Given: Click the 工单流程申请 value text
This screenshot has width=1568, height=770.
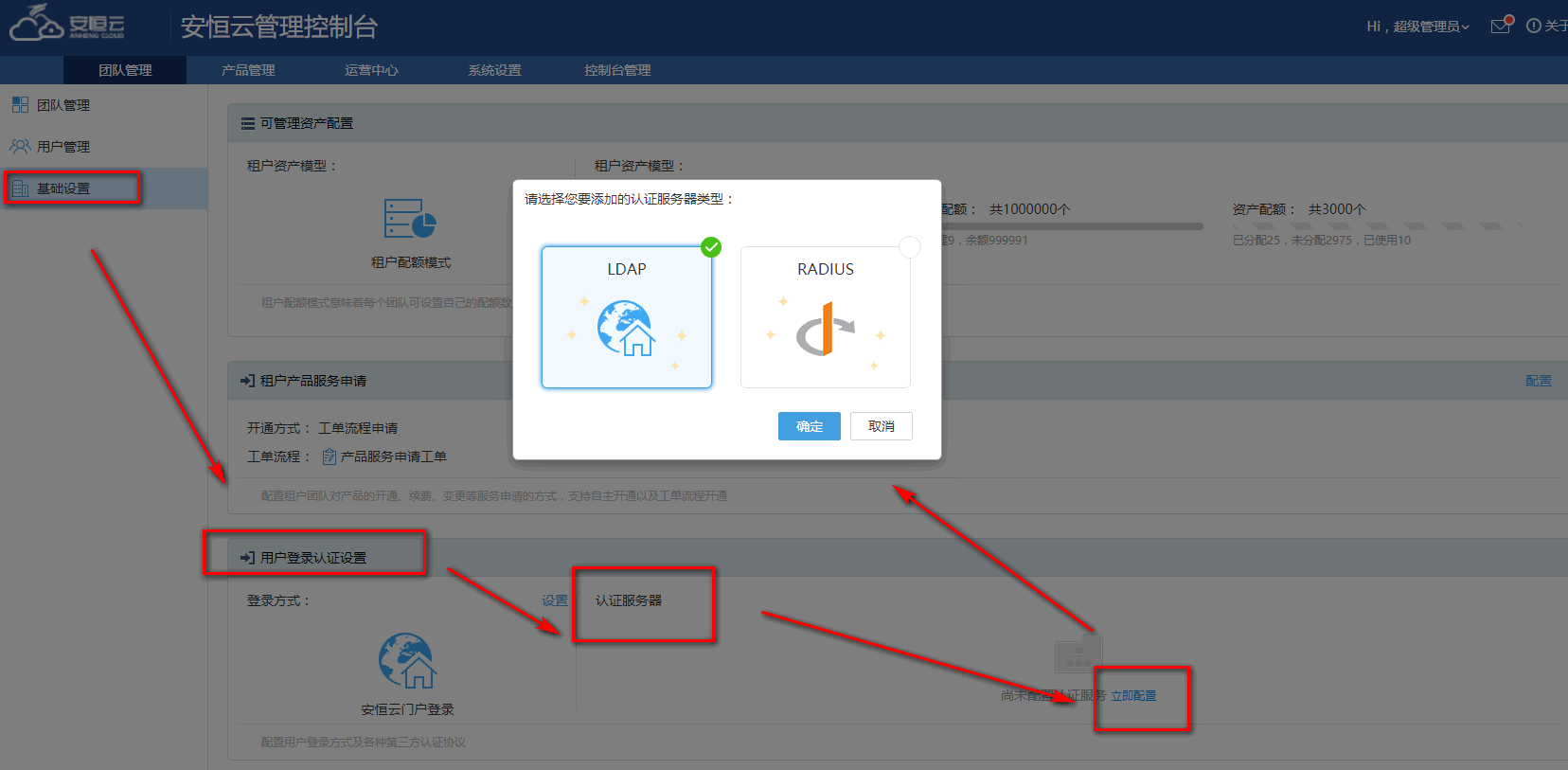Looking at the screenshot, I should tap(358, 428).
